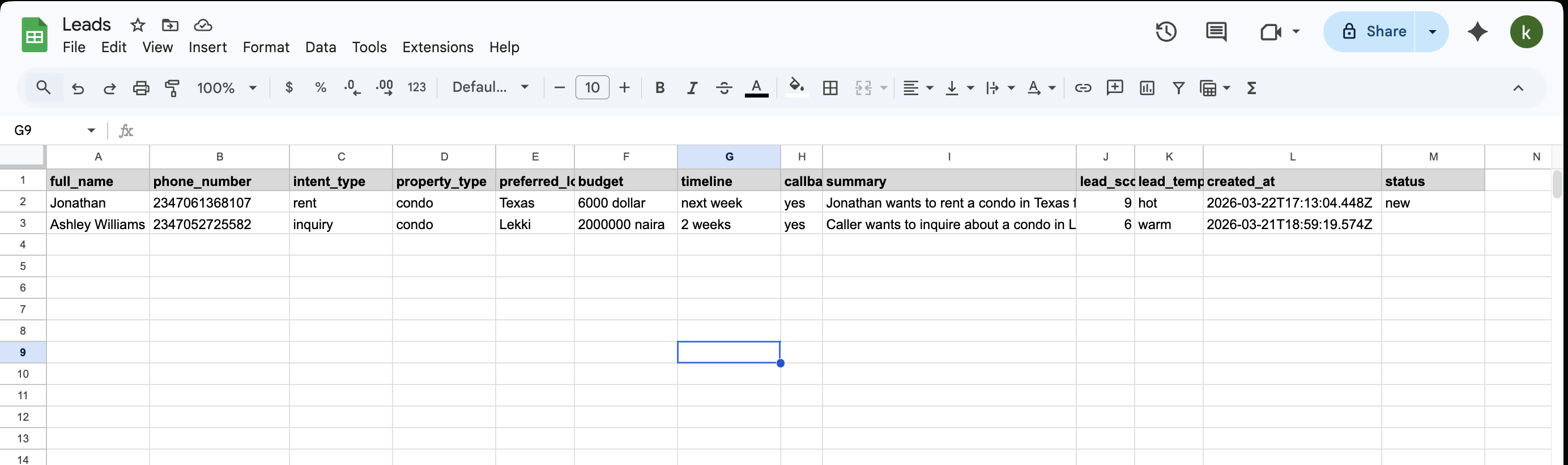Open the text color picker

tap(756, 88)
